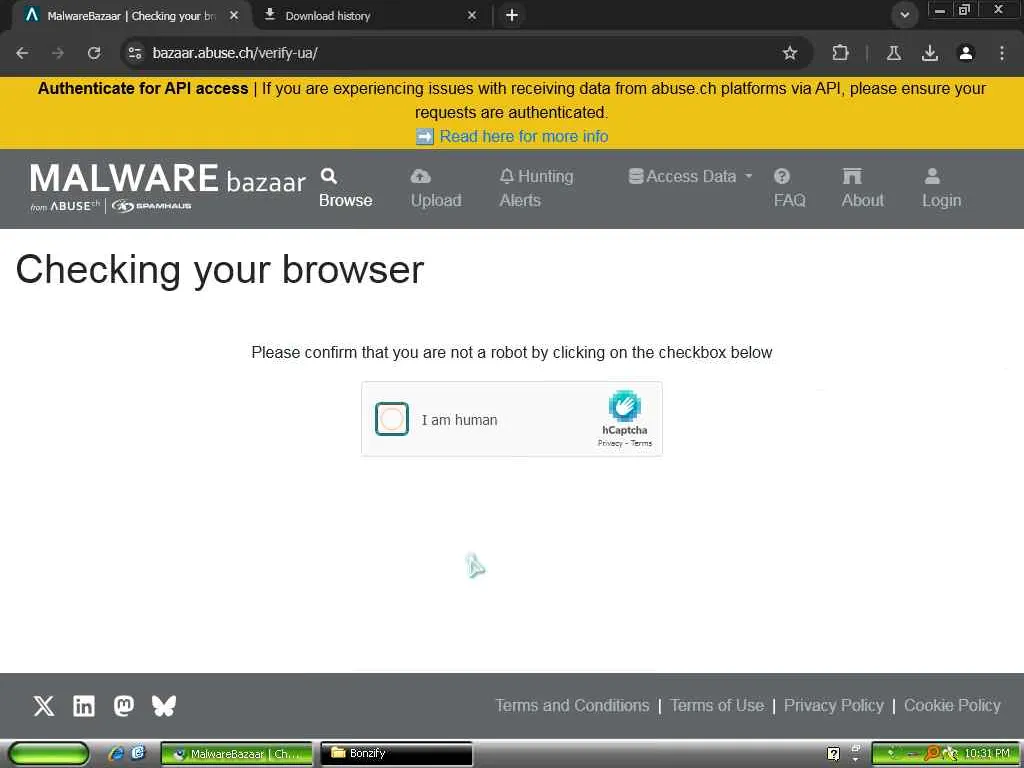Screen dimensions: 1024x768
Task: Open the LinkedIn social icon
Action: [84, 706]
